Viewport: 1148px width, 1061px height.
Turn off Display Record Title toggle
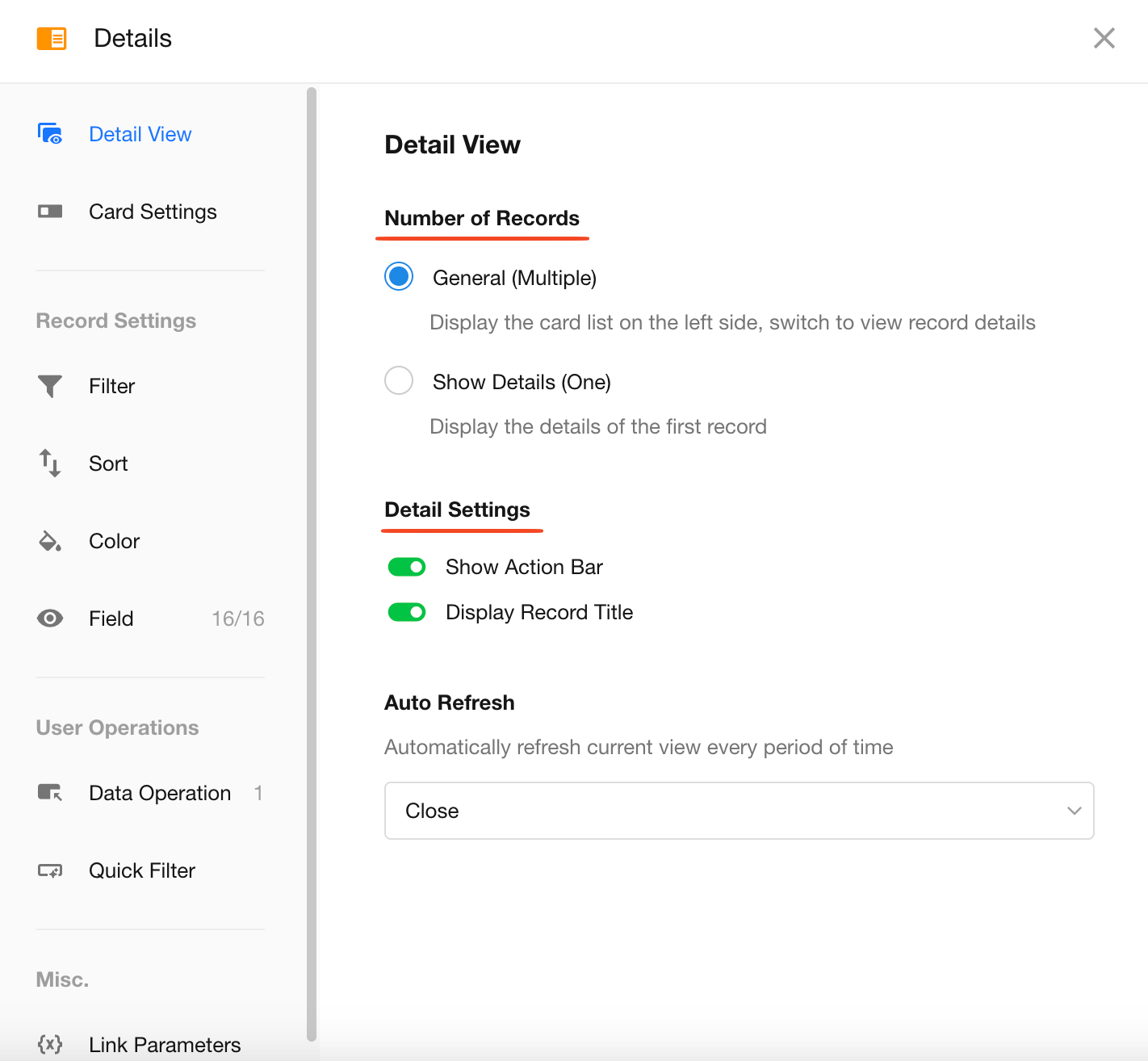[x=407, y=613]
